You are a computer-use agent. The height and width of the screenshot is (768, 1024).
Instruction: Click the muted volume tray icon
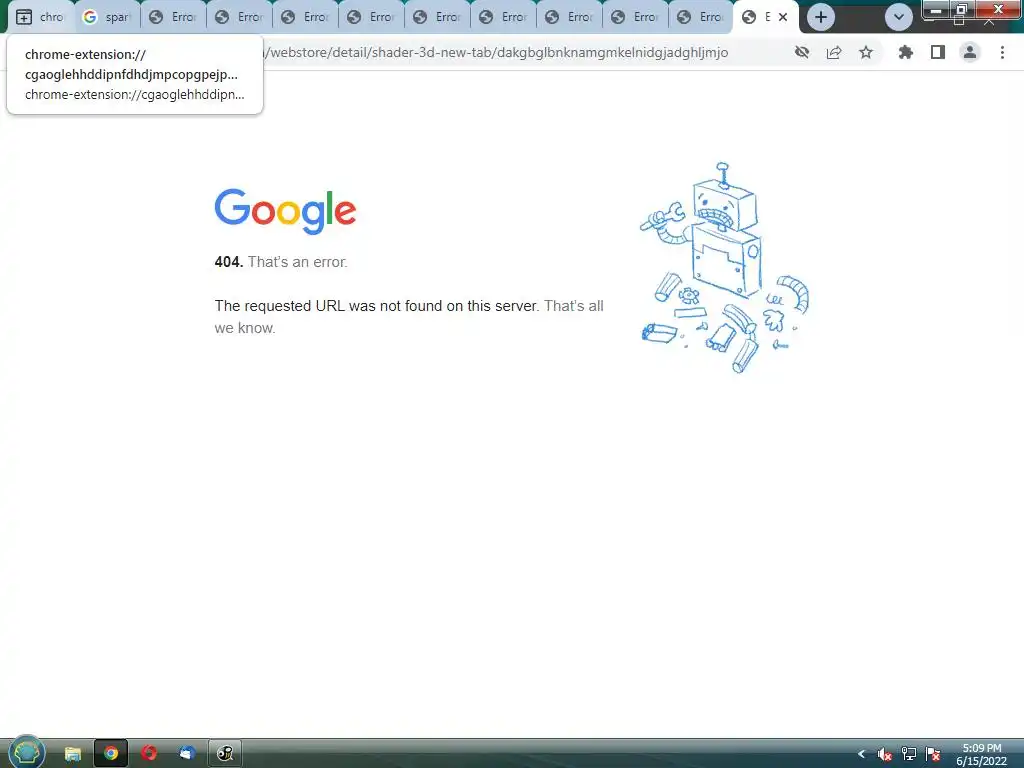(x=885, y=754)
